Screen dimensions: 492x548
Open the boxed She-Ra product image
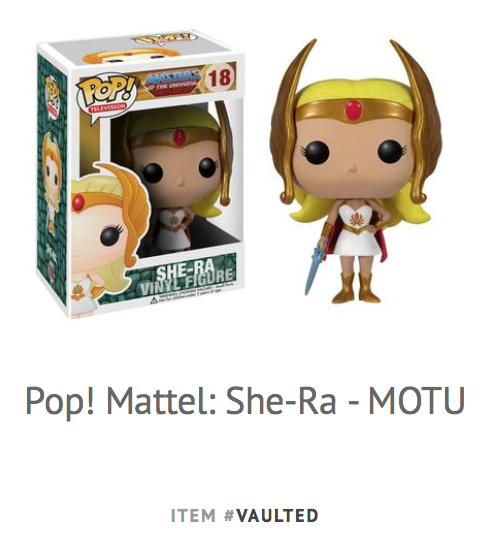[x=140, y=174]
